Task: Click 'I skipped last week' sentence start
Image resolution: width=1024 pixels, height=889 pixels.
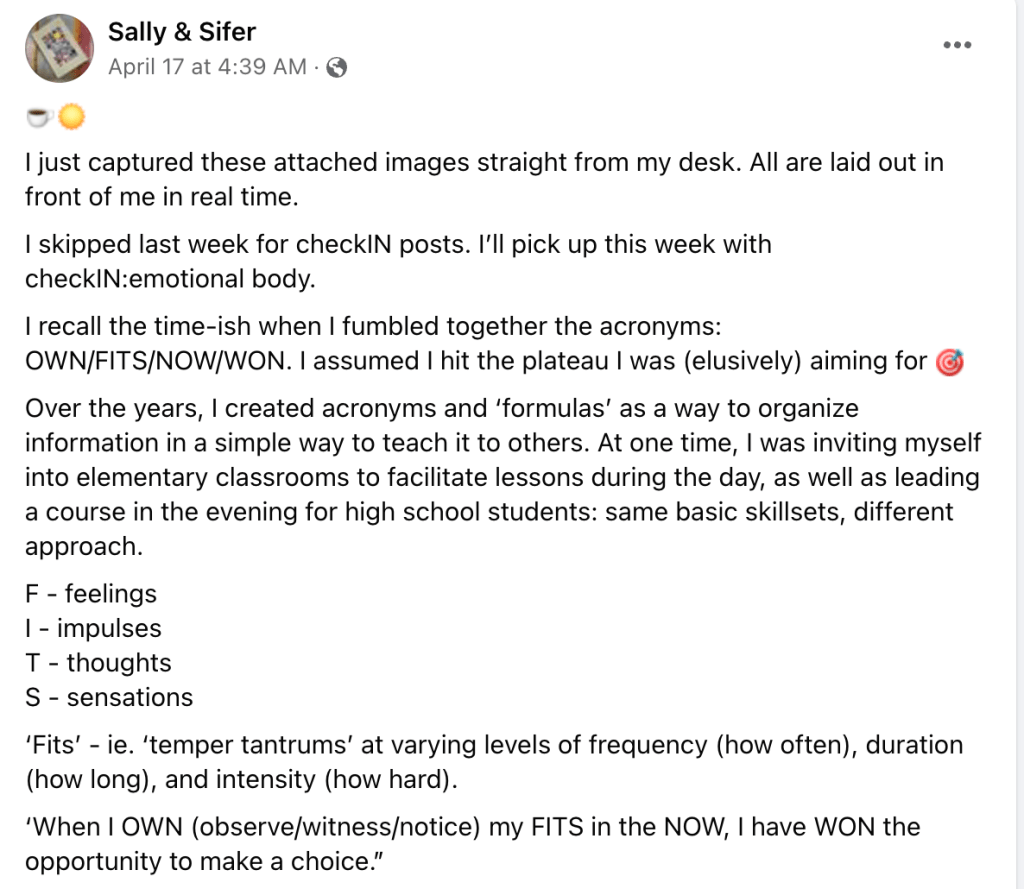Action: tap(130, 245)
